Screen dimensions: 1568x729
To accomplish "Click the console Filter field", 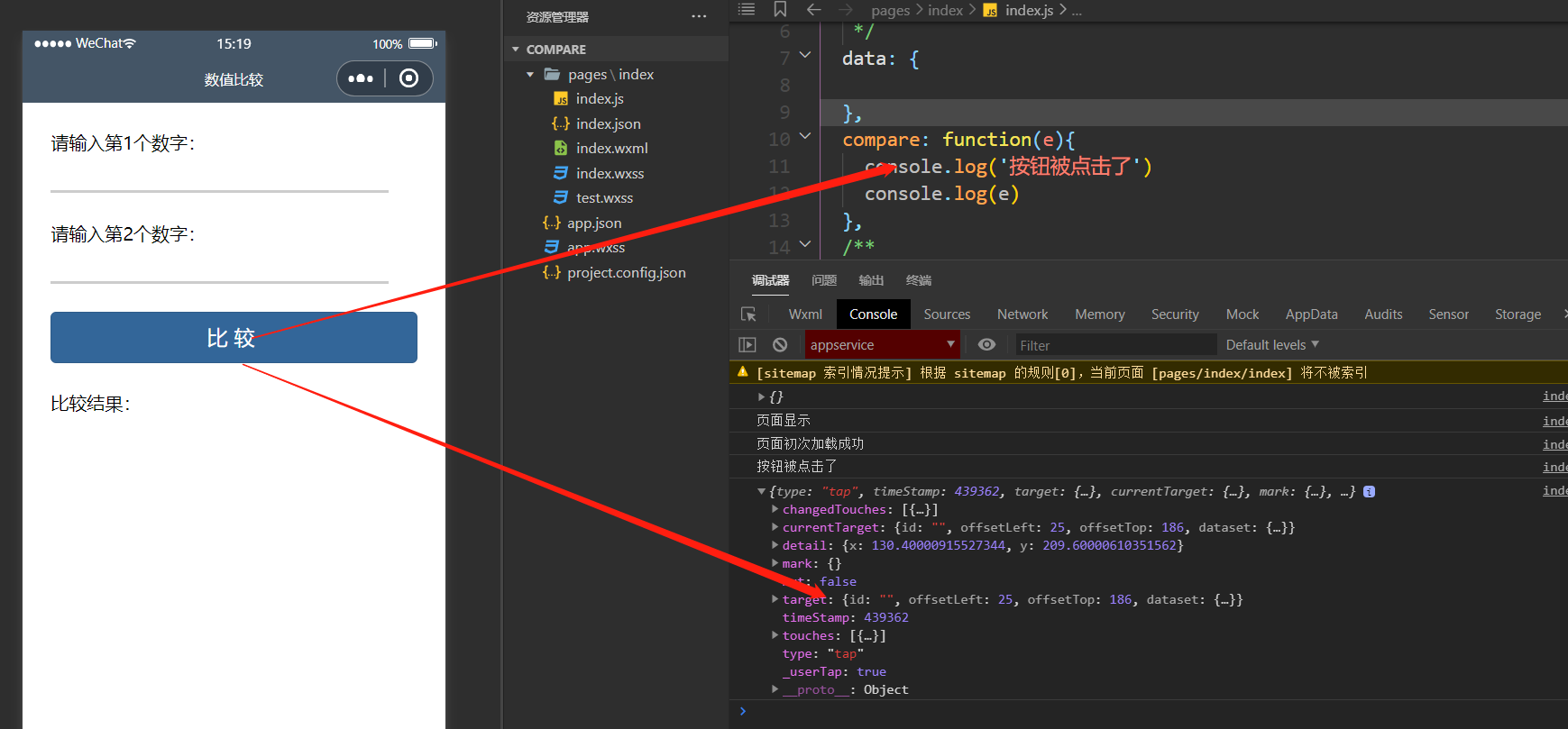I will [x=1116, y=345].
